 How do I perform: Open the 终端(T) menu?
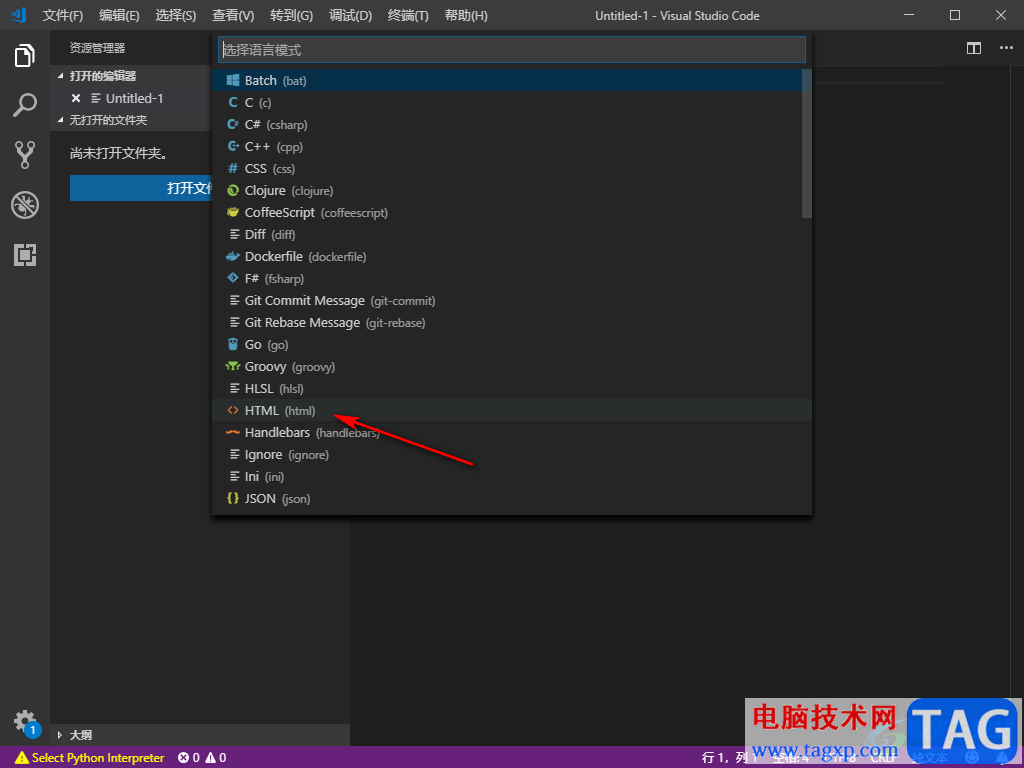pyautogui.click(x=408, y=15)
